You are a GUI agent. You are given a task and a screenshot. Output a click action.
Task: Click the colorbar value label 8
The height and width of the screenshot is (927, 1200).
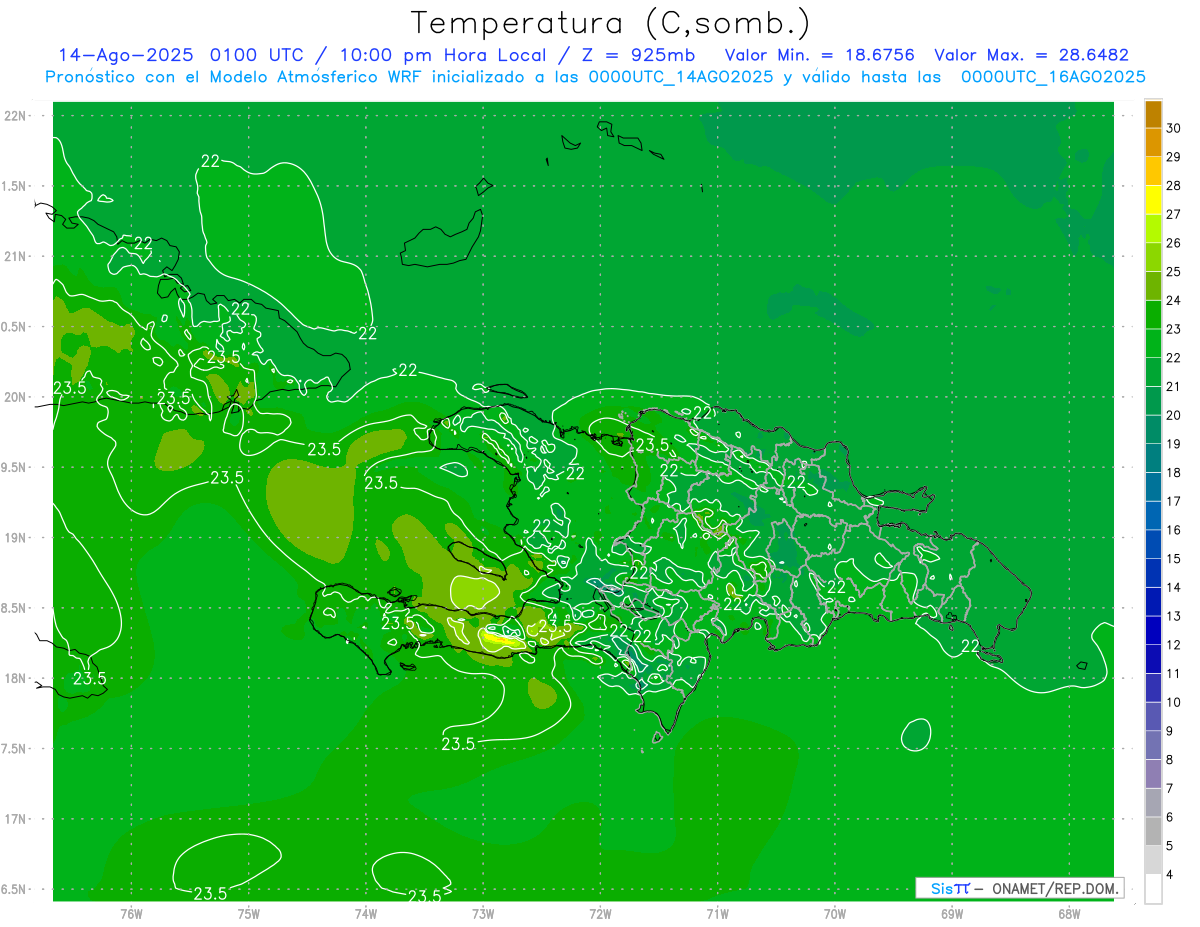1170,760
